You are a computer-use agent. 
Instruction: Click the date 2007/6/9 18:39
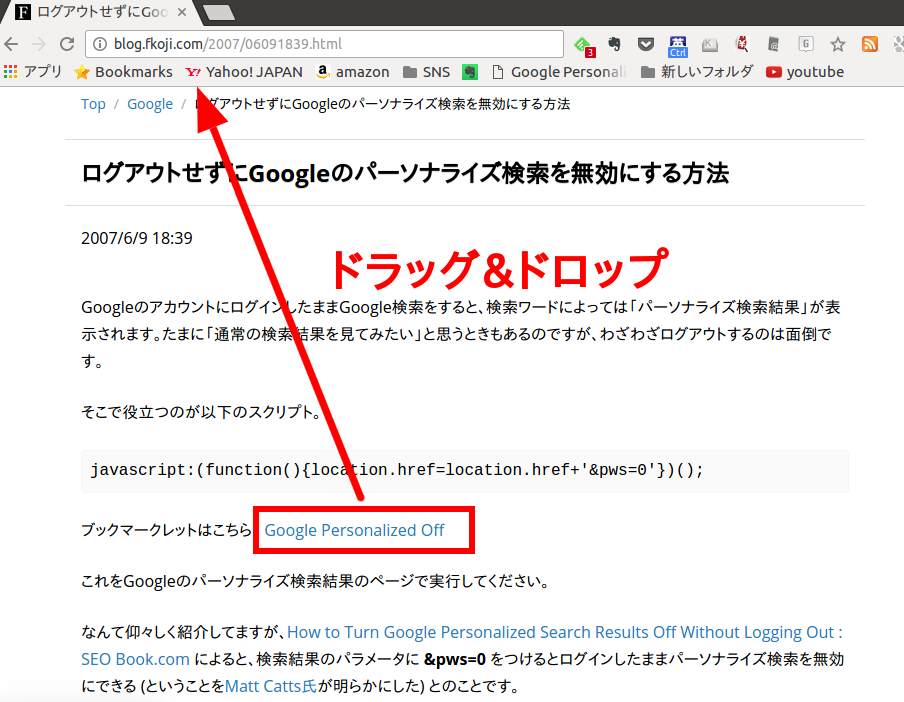[137, 238]
